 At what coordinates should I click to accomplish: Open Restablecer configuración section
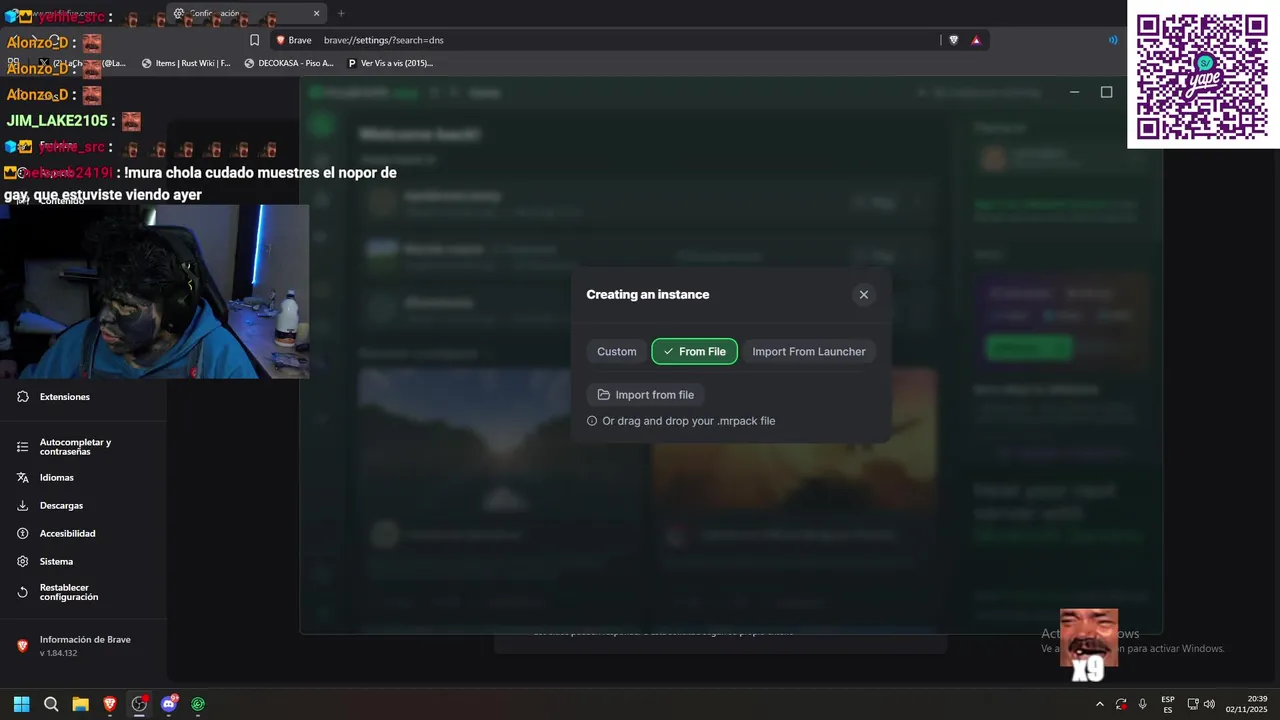point(68,592)
